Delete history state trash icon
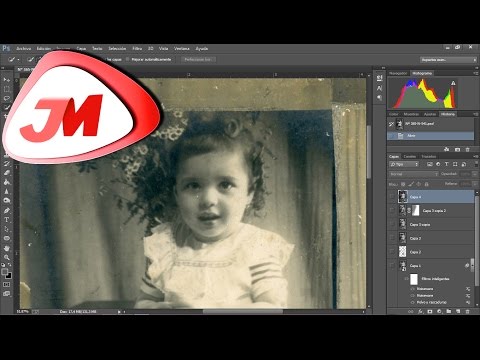 tap(467, 150)
